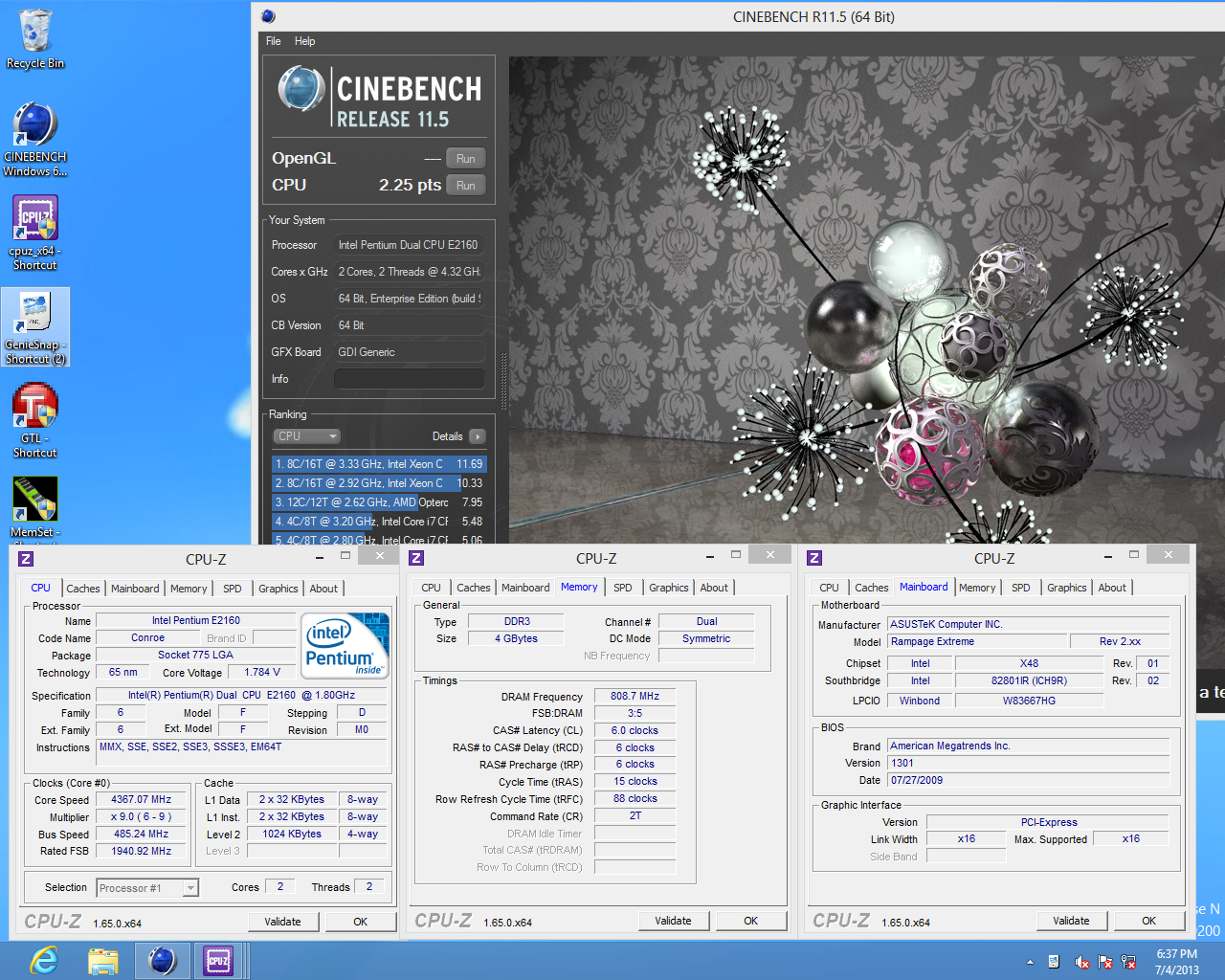Open the GTL Shortcut desktop icon
1225x980 pixels.
click(35, 420)
